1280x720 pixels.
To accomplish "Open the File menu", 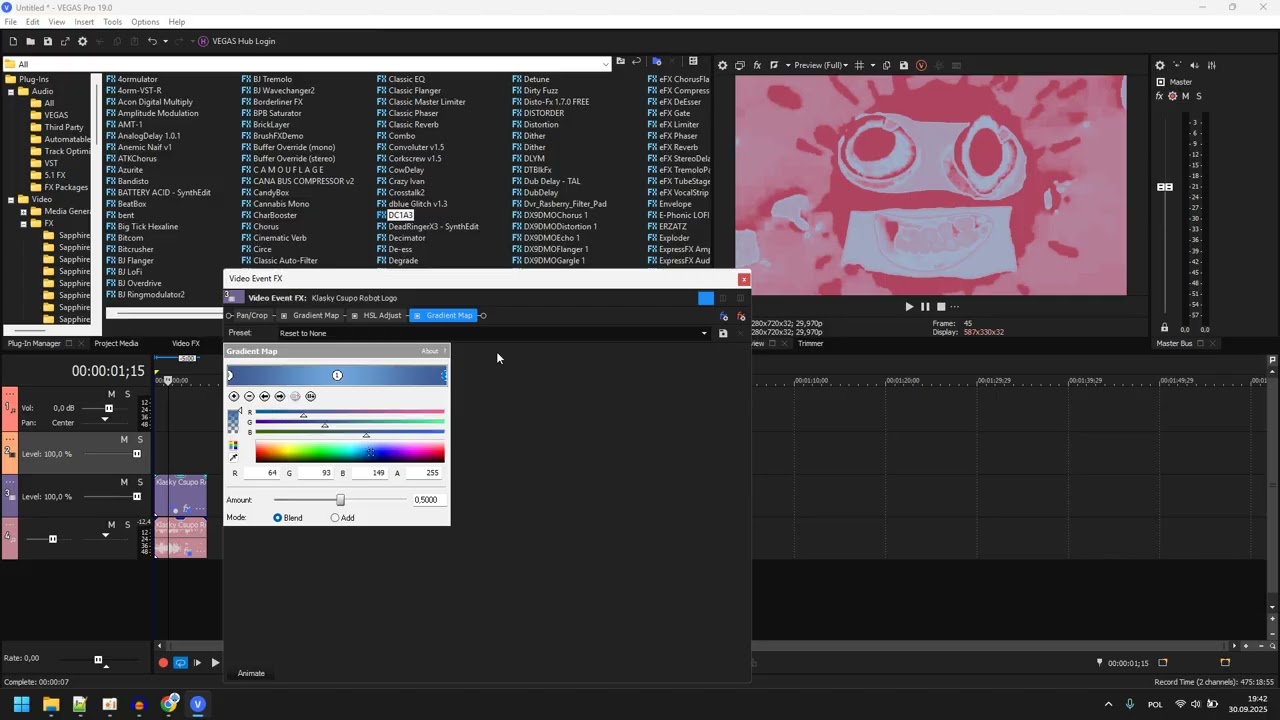I will 10,22.
